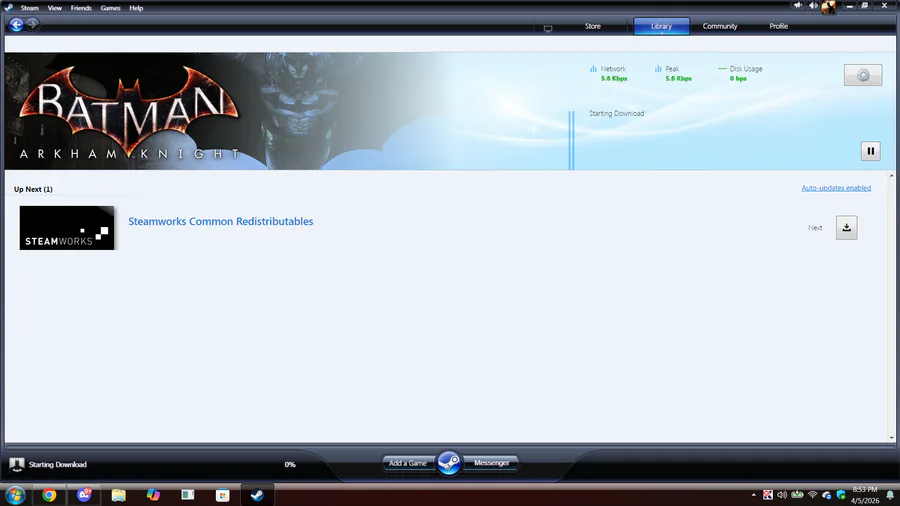The width and height of the screenshot is (900, 506).
Task: Switch to the Community tab
Action: click(x=720, y=26)
